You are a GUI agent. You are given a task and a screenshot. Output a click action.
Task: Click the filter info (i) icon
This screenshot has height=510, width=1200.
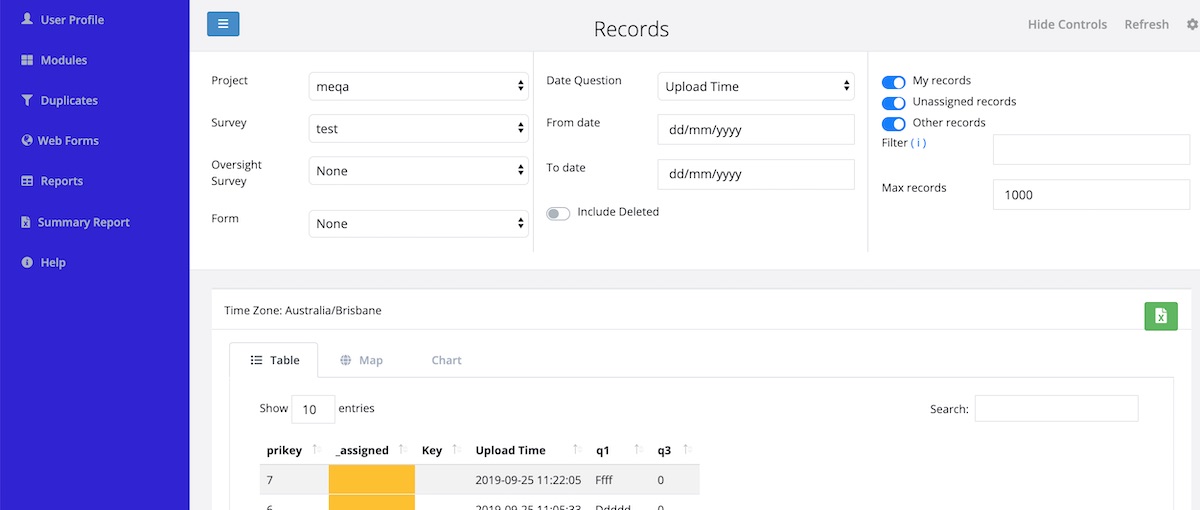918,143
